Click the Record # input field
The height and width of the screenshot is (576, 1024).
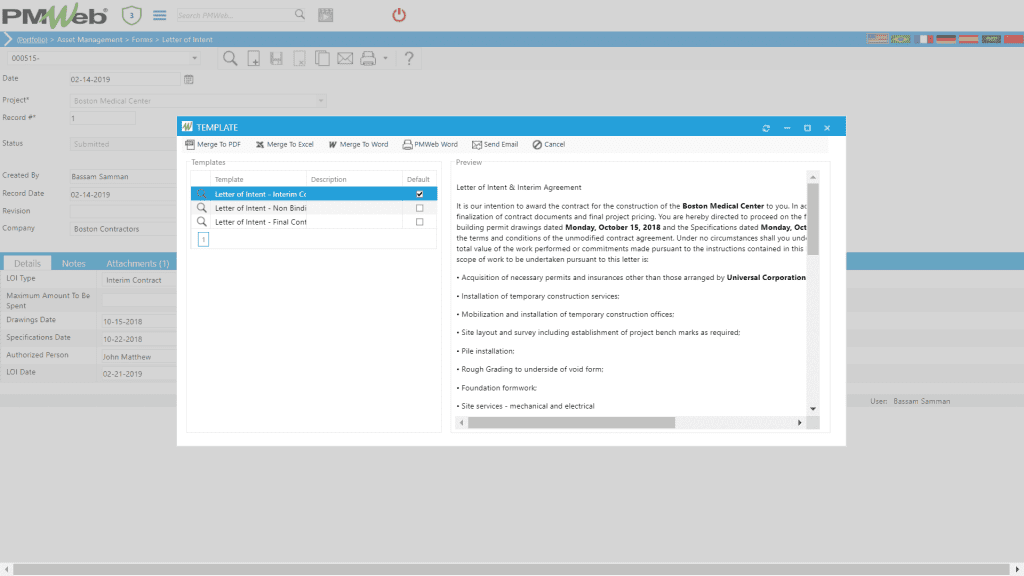pos(103,118)
